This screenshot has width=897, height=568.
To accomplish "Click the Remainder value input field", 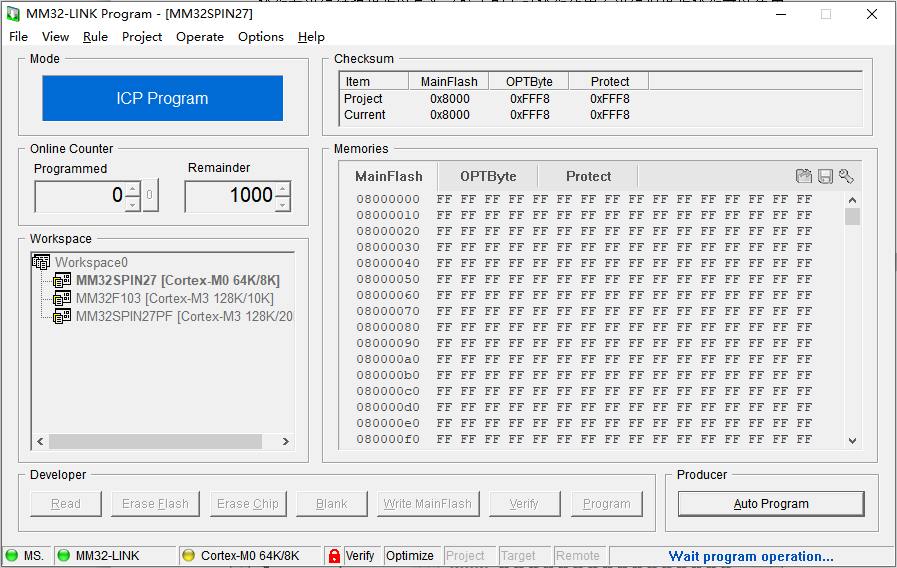I will click(x=230, y=195).
